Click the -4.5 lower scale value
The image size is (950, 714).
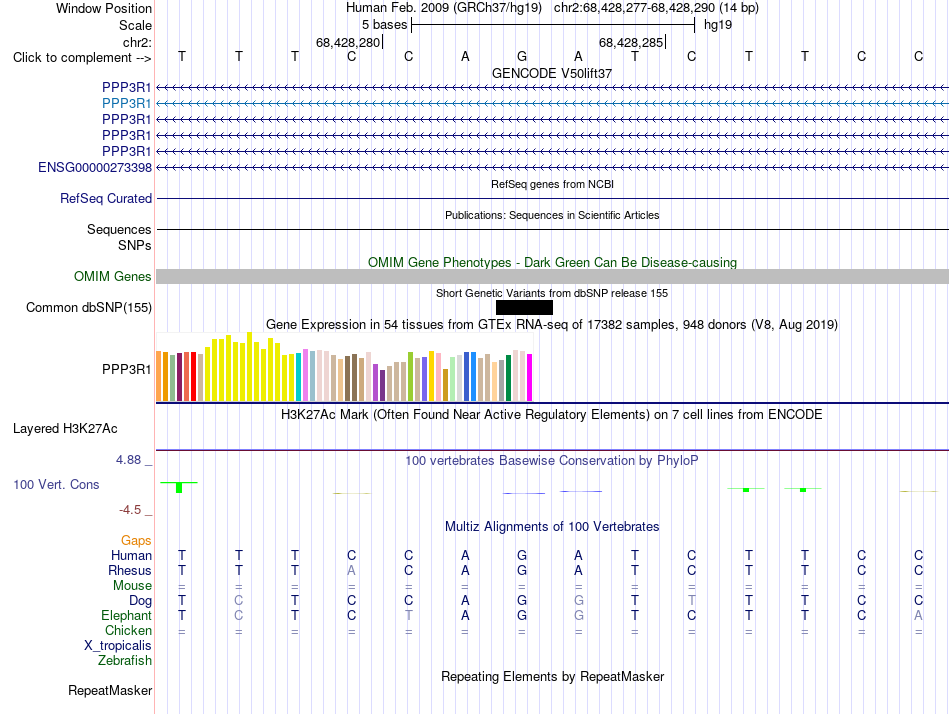[130, 510]
